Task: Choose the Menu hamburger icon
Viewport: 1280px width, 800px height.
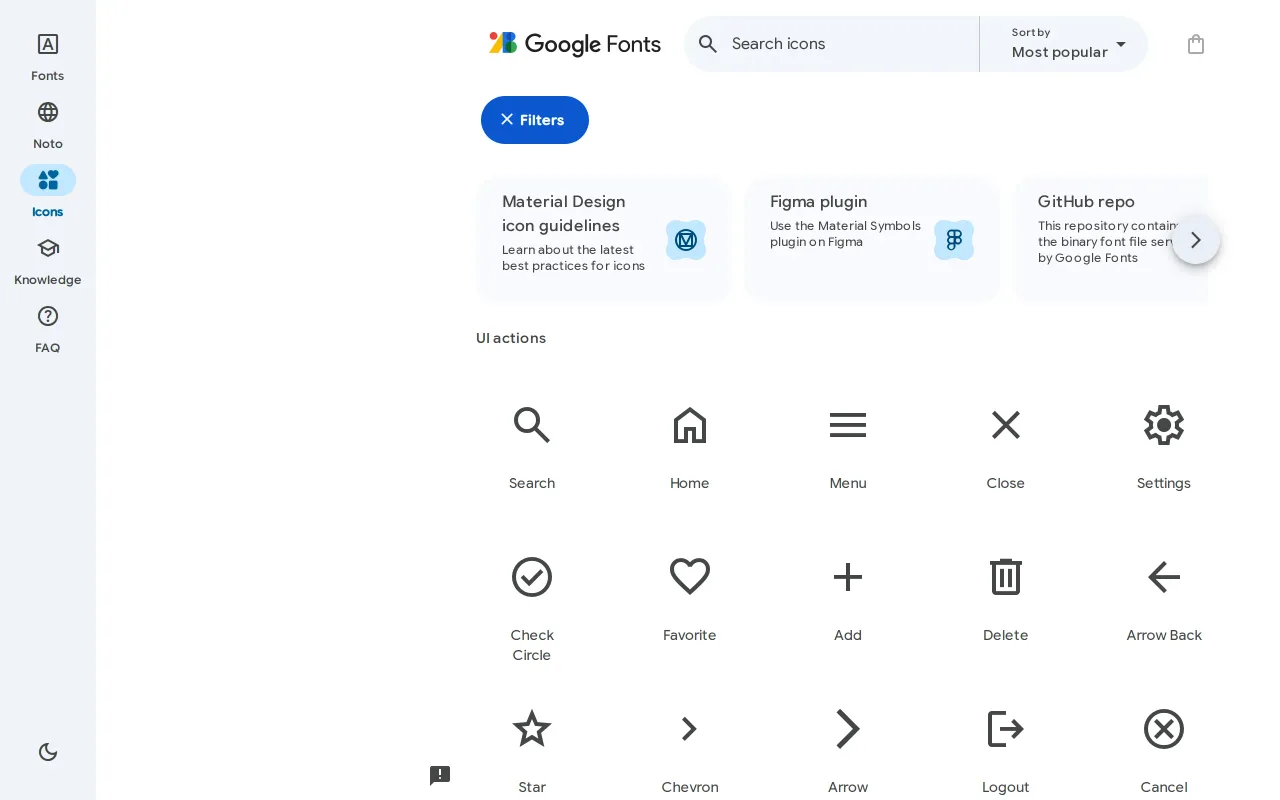Action: click(x=848, y=425)
